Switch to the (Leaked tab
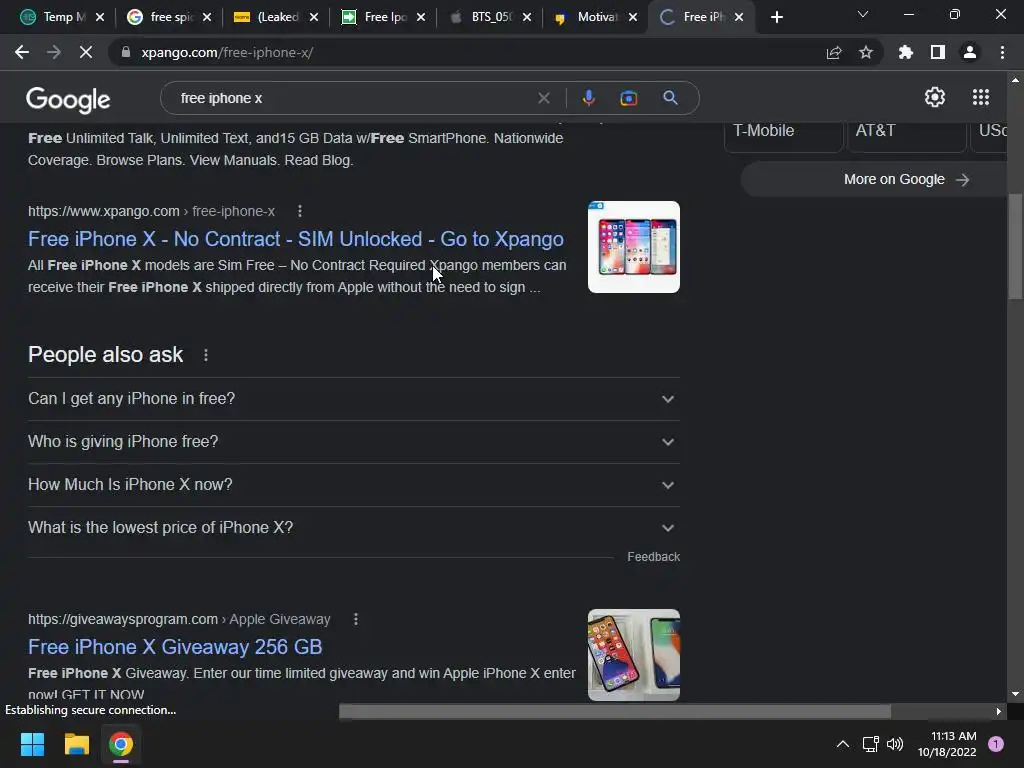The width and height of the screenshot is (1024, 768). 269,17
